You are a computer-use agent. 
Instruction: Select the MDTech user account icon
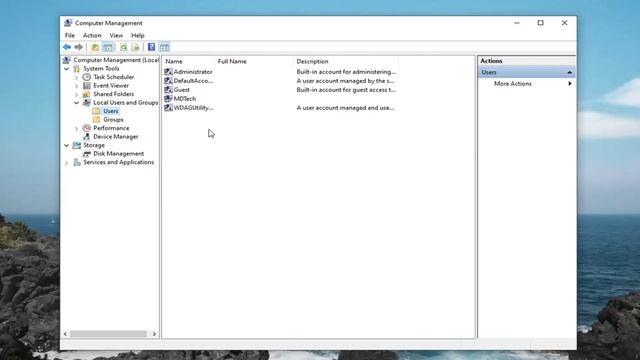click(x=168, y=99)
